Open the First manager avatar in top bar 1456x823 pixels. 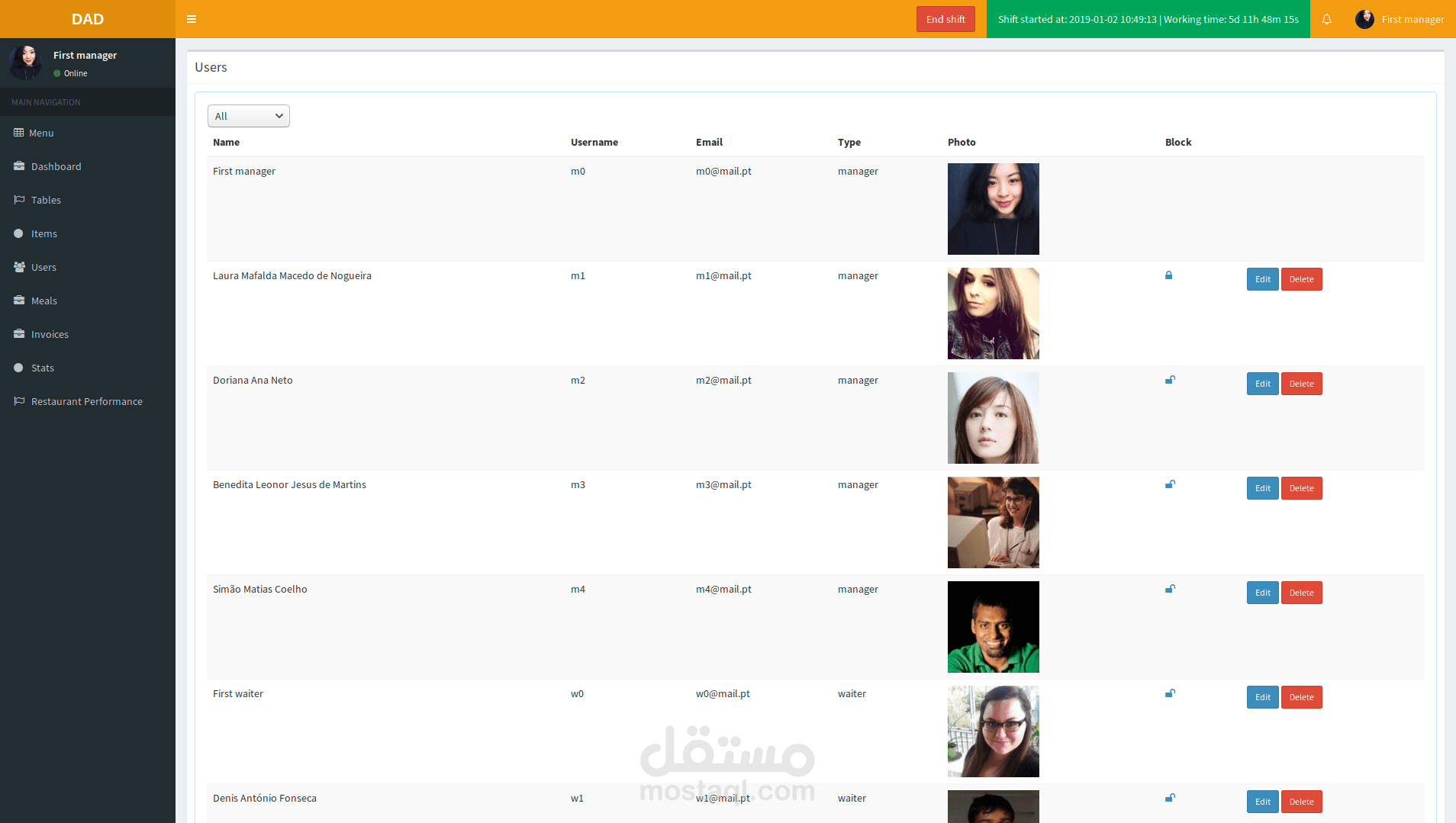click(x=1364, y=19)
